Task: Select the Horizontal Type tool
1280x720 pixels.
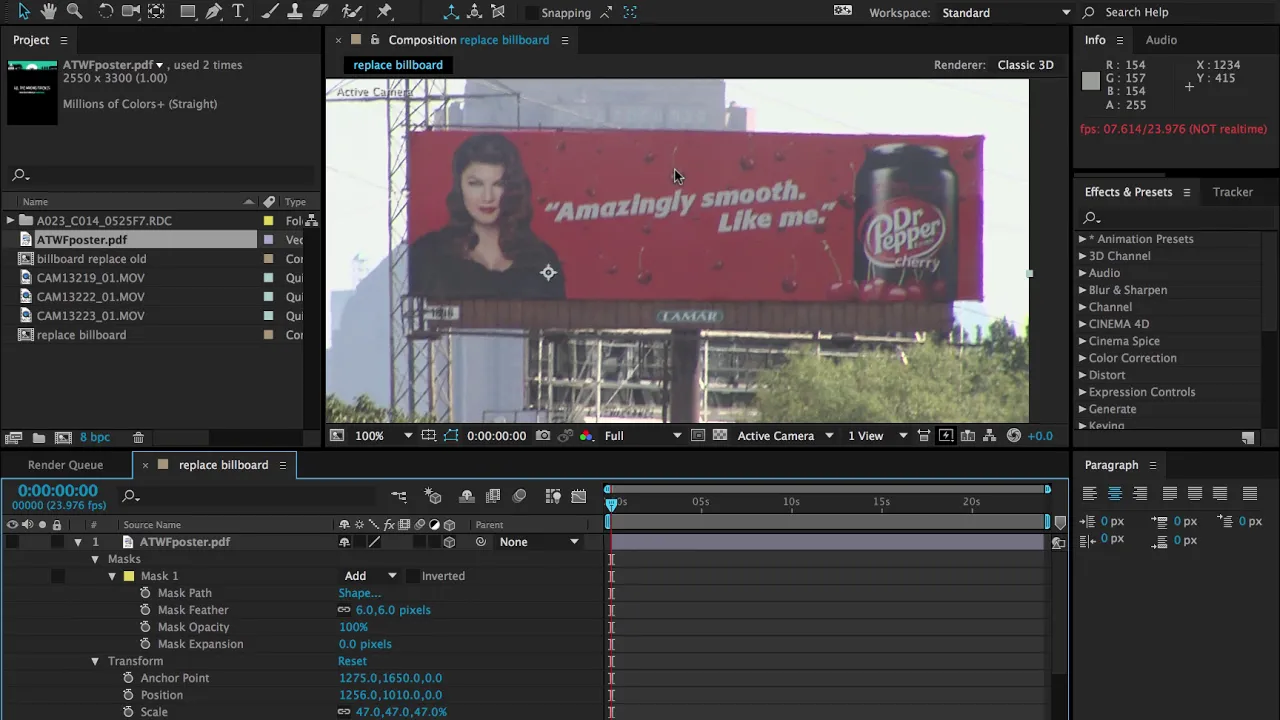Action: coord(239,12)
